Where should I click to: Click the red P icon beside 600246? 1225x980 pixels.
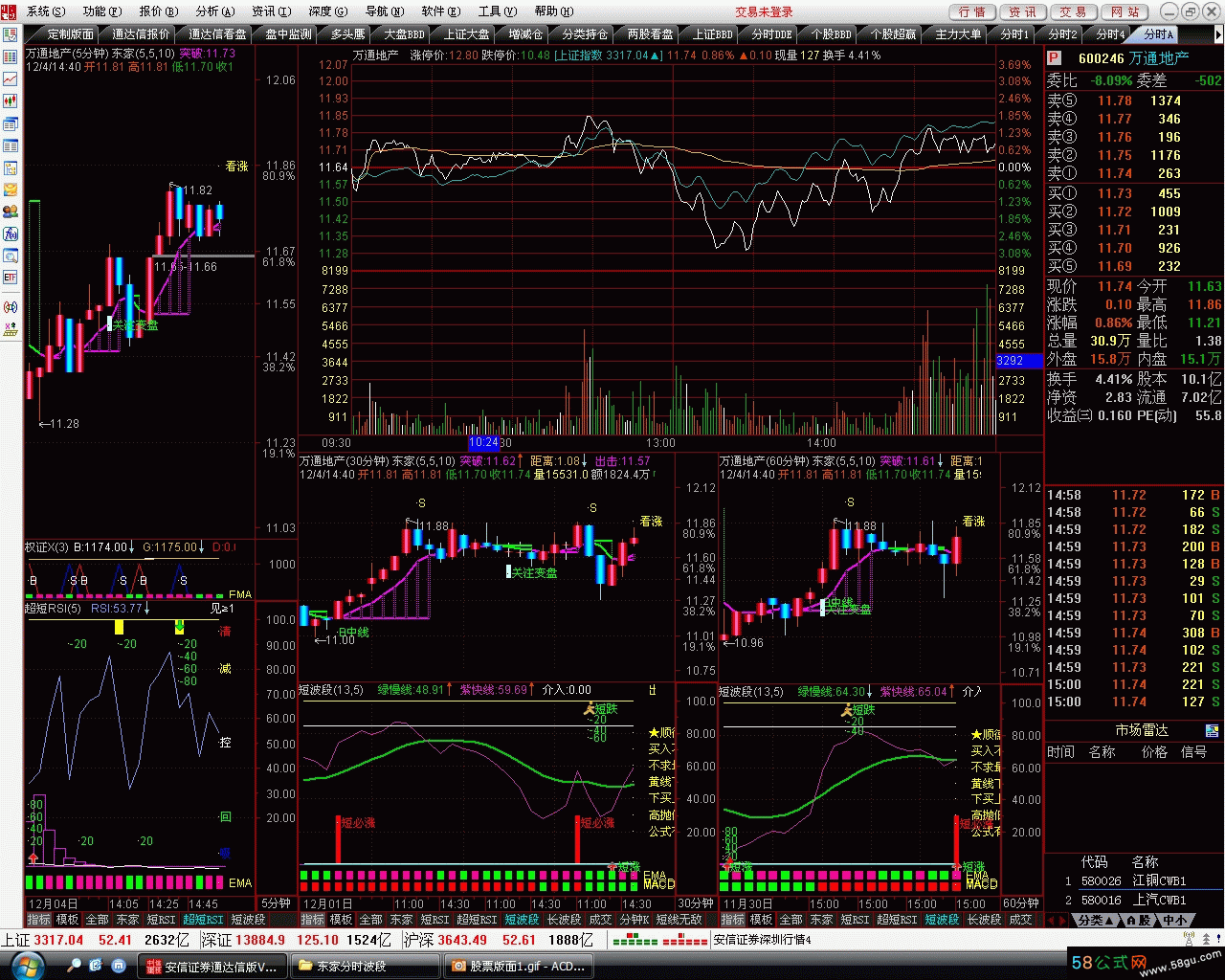click(1055, 58)
